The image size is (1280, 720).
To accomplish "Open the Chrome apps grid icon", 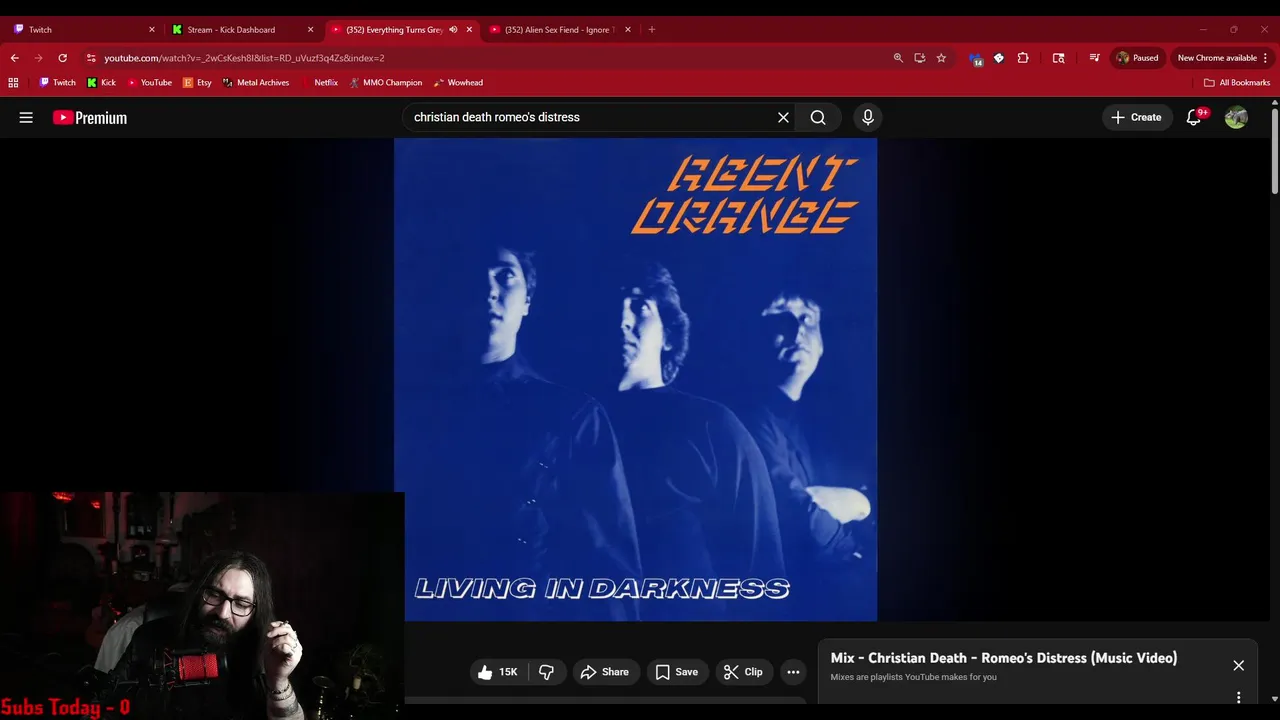I will (13, 83).
